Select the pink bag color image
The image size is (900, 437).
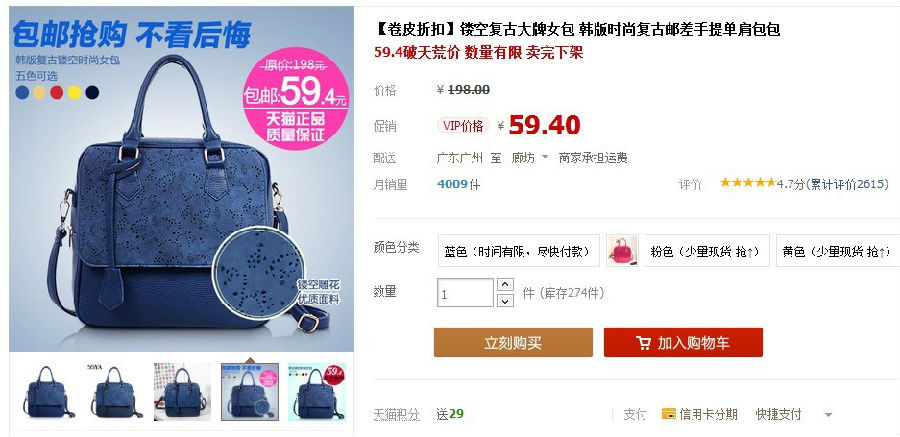click(622, 250)
